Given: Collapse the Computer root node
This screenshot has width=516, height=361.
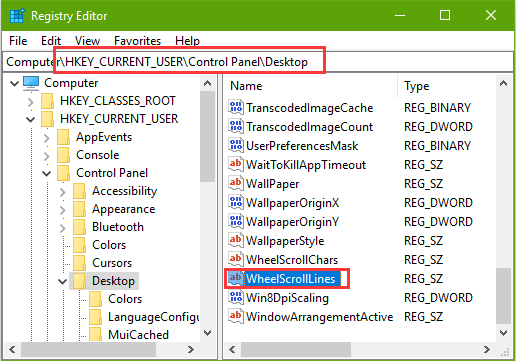Looking at the screenshot, I should (14, 83).
